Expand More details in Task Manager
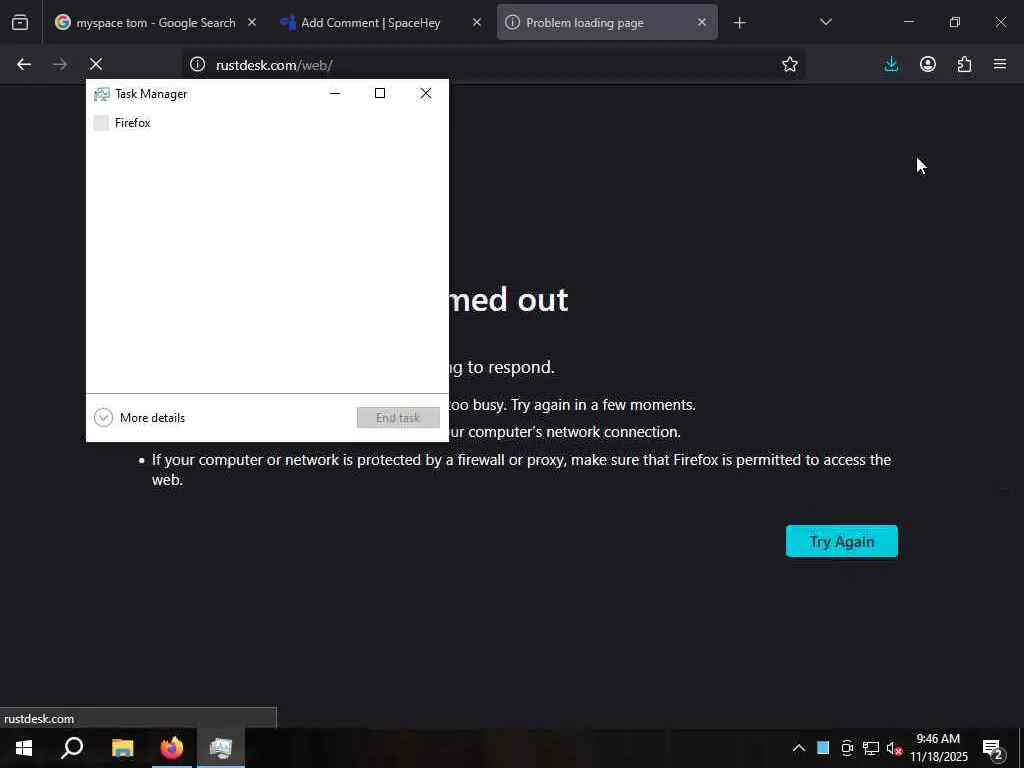This screenshot has height=768, width=1024. click(140, 417)
